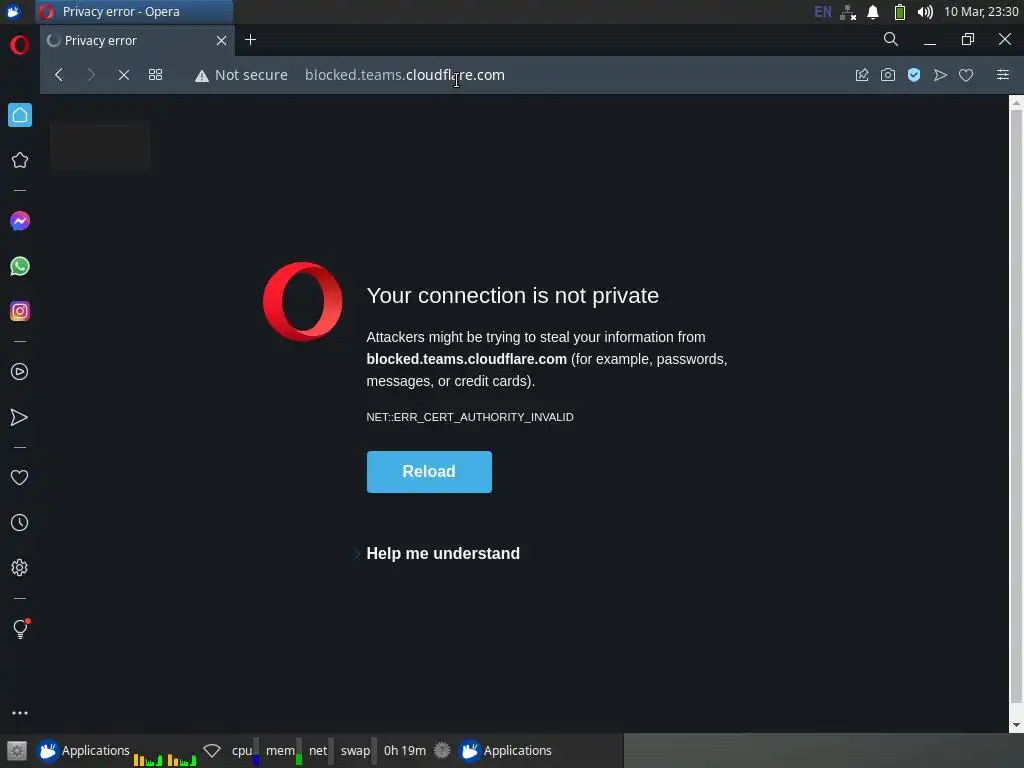The height and width of the screenshot is (768, 1024).
Task: Open the Player icon in sidebar
Action: pos(20,372)
